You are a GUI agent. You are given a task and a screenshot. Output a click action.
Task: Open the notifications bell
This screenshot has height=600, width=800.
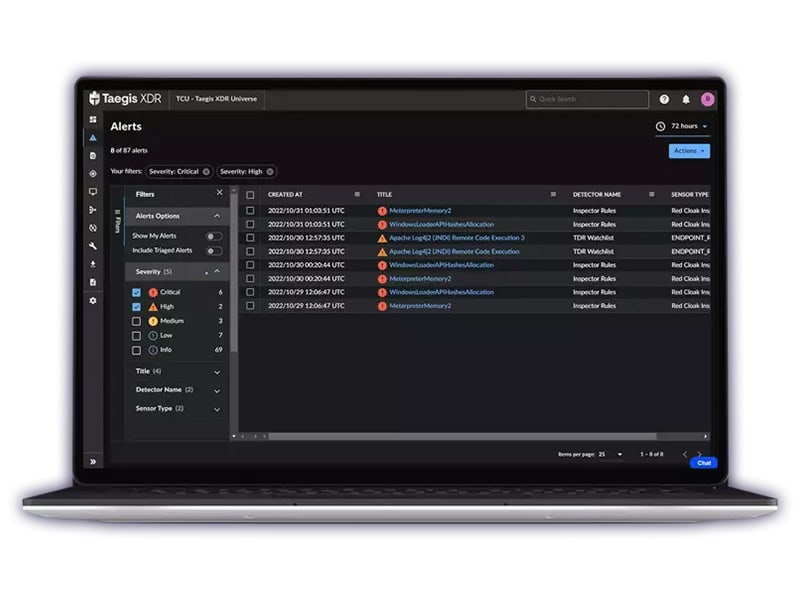click(686, 100)
